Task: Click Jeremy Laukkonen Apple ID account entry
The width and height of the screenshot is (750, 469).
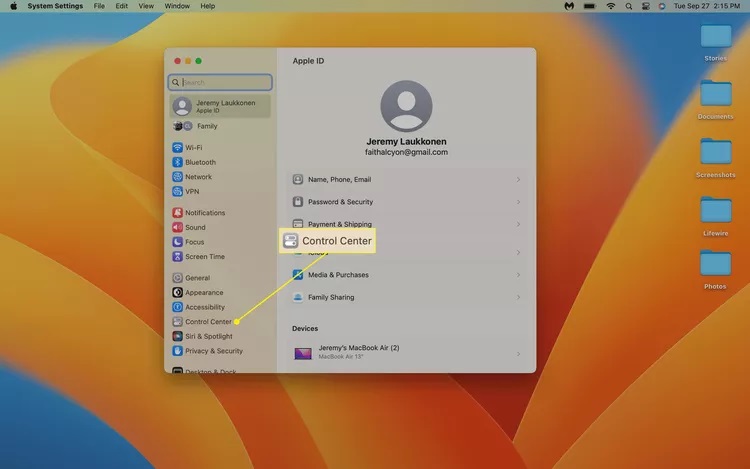Action: 220,106
